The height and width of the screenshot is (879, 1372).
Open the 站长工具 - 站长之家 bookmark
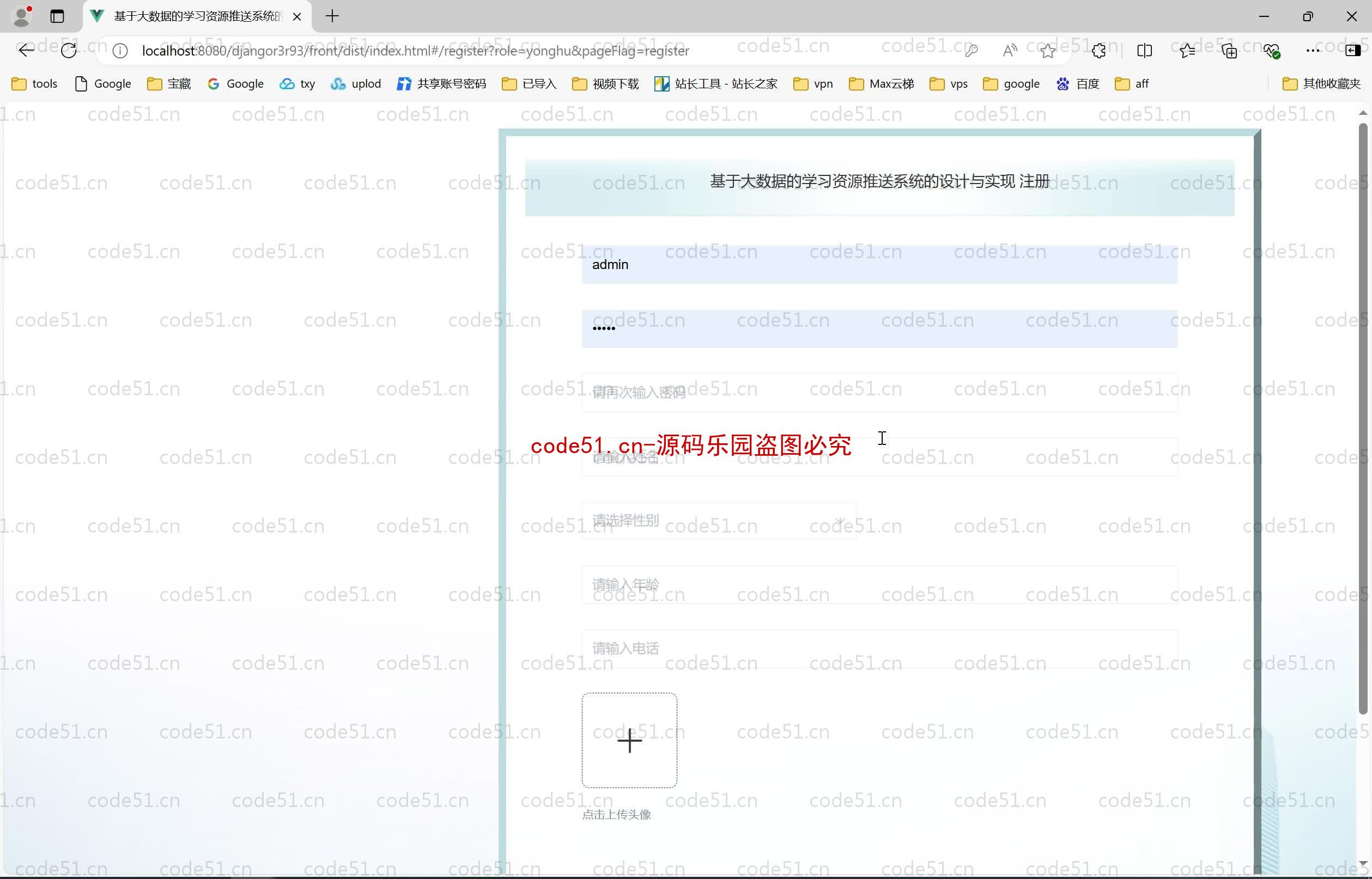pos(716,84)
